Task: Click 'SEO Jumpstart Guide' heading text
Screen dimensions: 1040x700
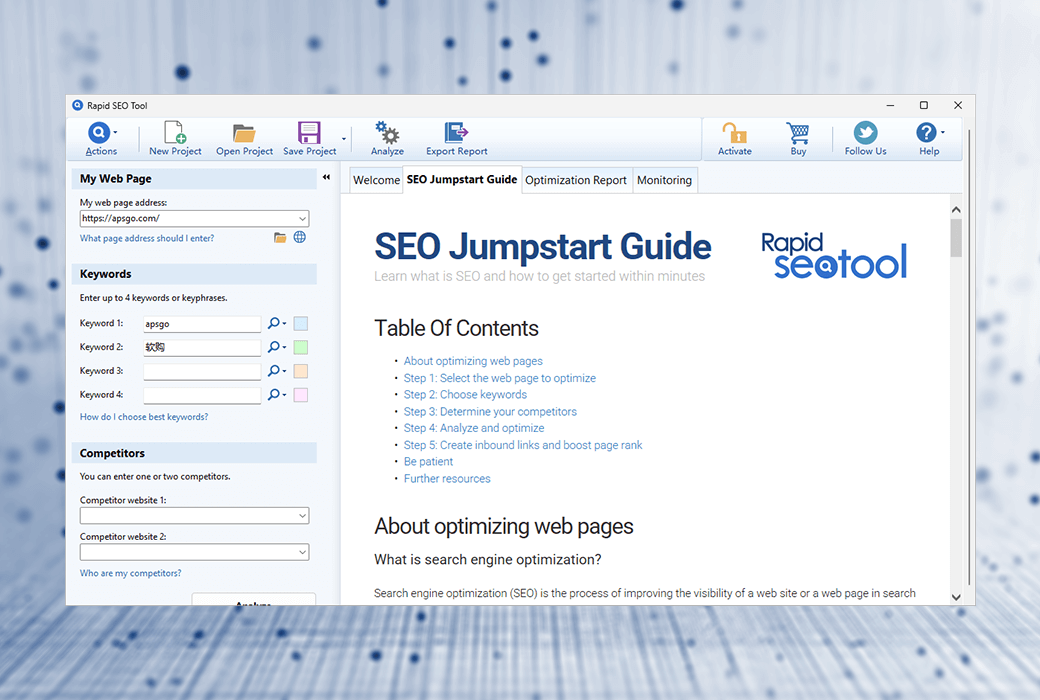Action: [543, 246]
